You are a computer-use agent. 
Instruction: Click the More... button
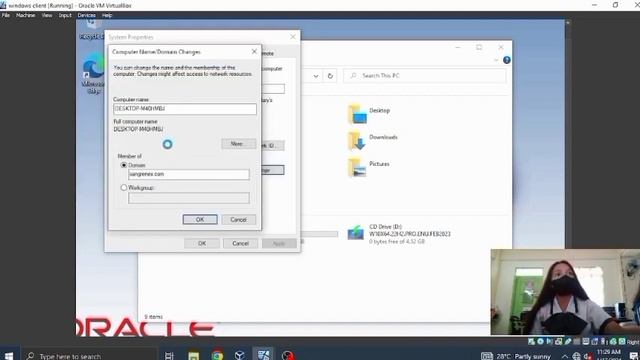coord(238,144)
